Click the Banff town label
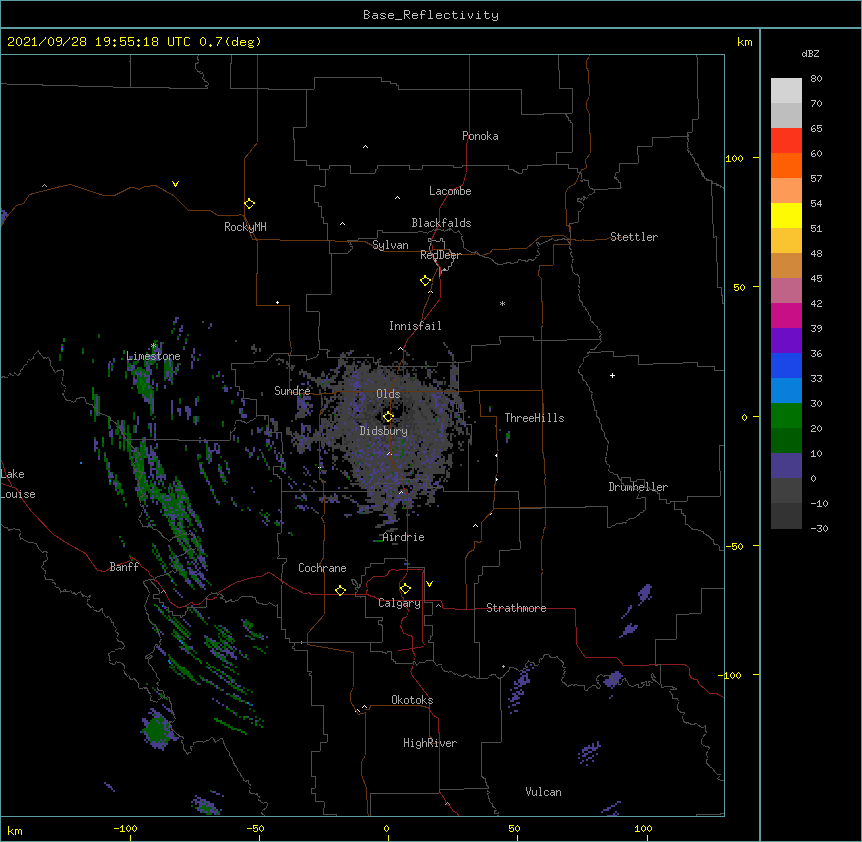 [x=124, y=567]
